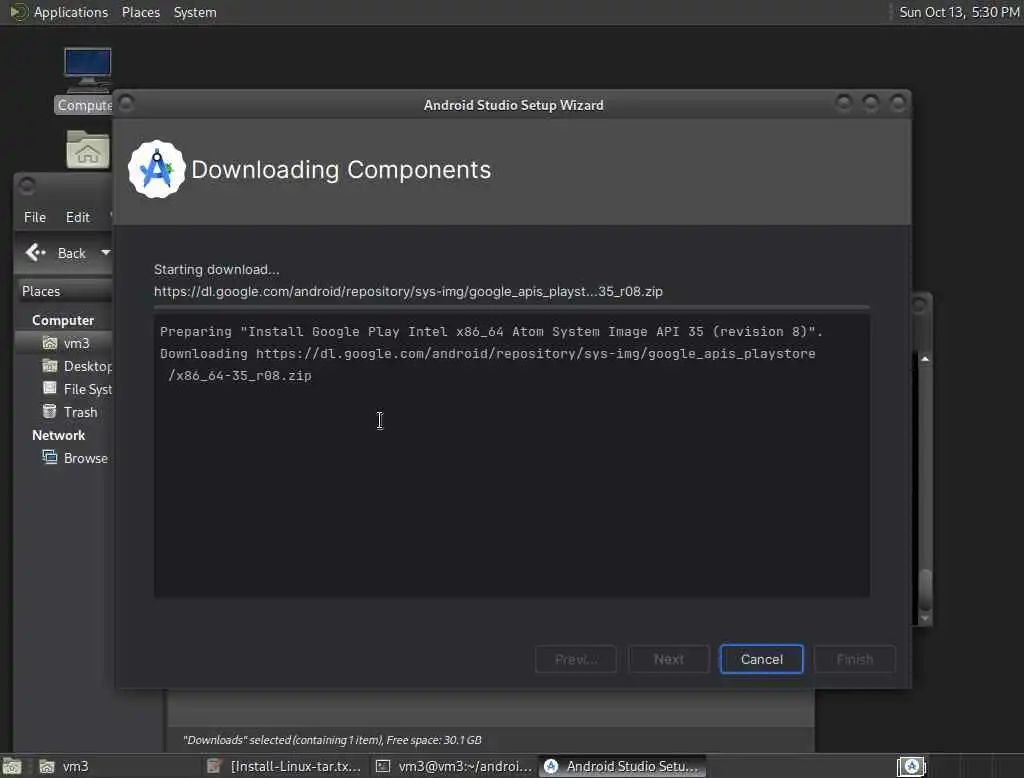Screen dimensions: 1024x778
Task: Click the download progress bar
Action: coord(511,306)
